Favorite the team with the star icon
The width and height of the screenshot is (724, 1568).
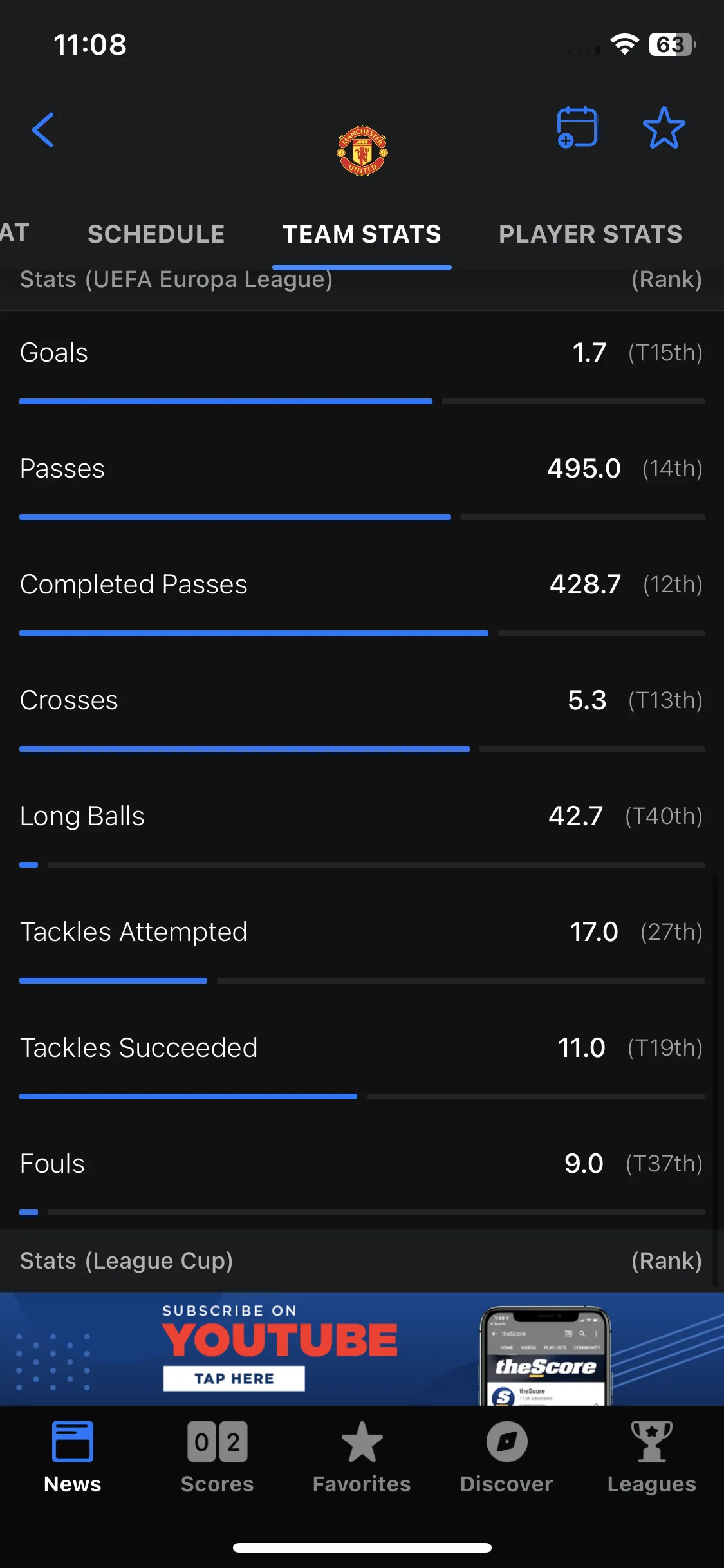pos(664,127)
